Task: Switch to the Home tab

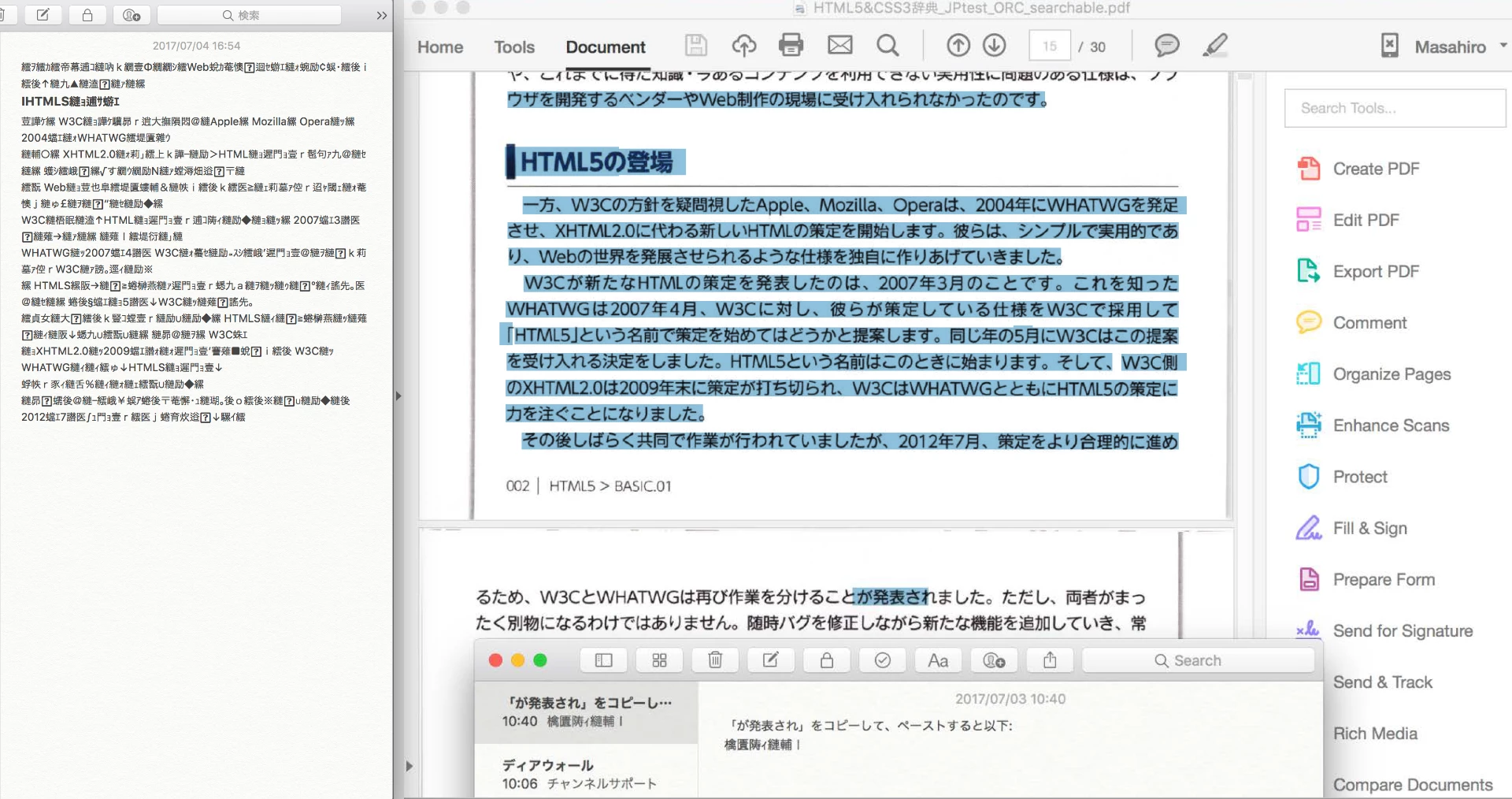Action: coord(440,47)
